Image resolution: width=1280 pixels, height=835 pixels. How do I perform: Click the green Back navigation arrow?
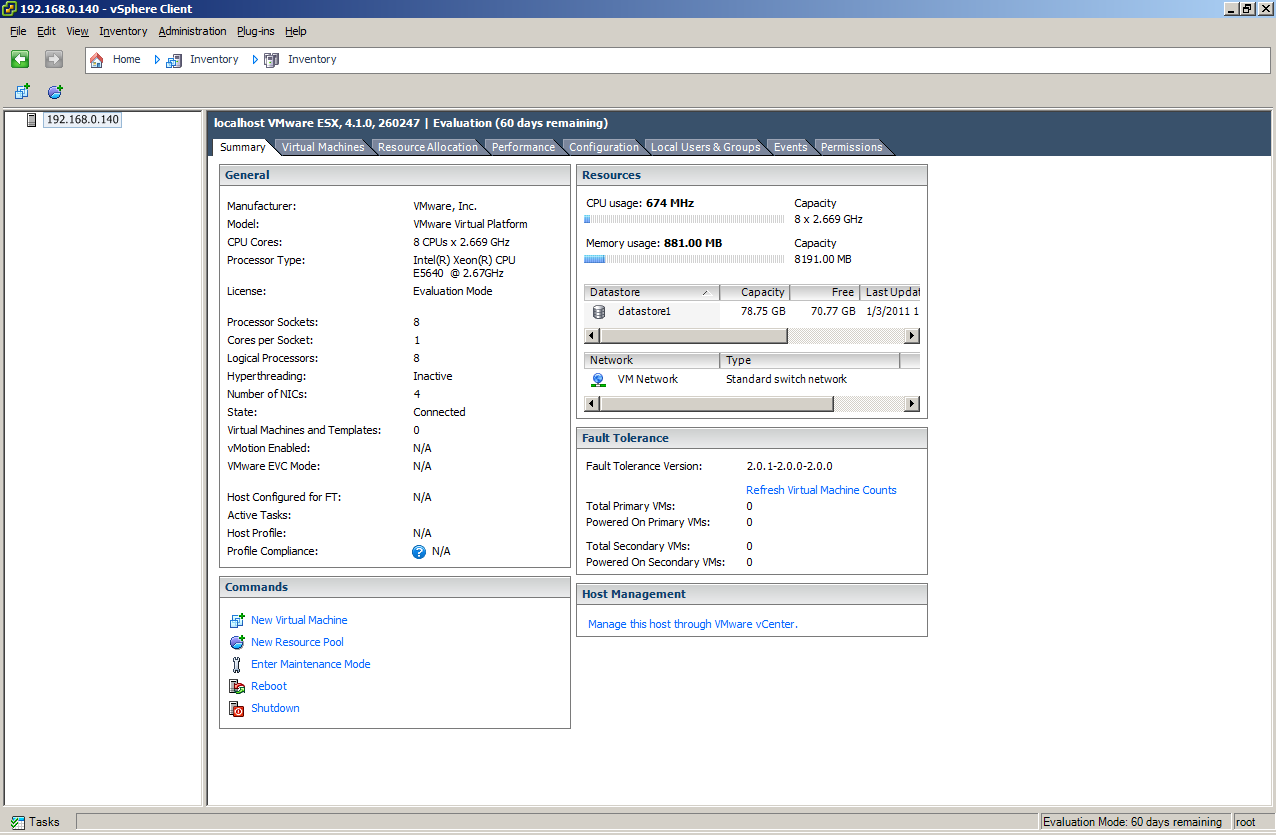[x=20, y=59]
